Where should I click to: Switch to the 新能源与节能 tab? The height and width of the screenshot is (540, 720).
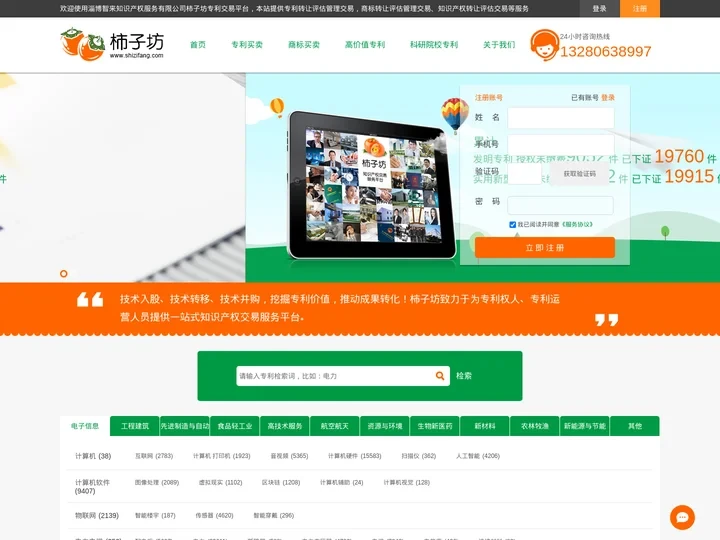pyautogui.click(x=585, y=426)
